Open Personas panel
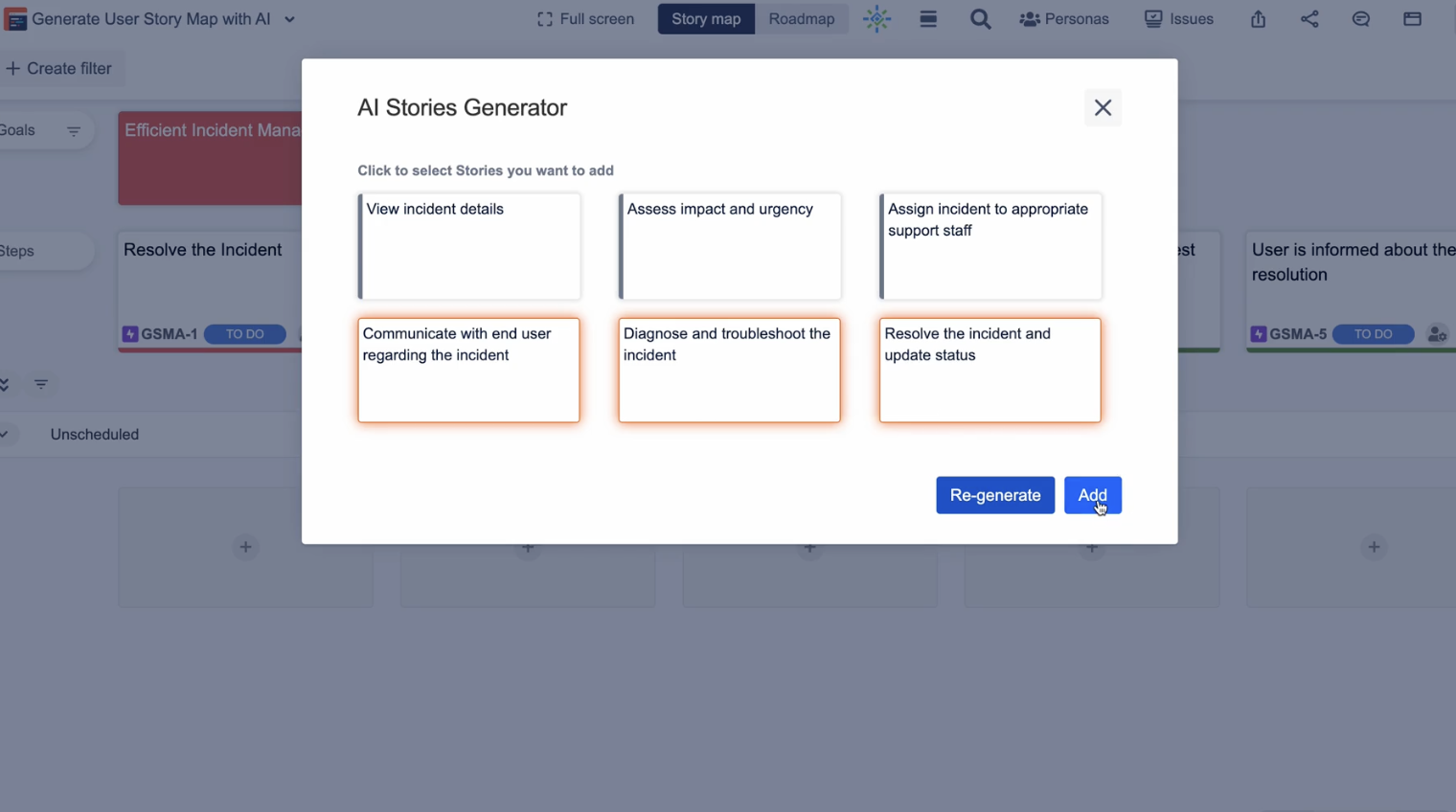The width and height of the screenshot is (1456, 812). pyautogui.click(x=1064, y=19)
